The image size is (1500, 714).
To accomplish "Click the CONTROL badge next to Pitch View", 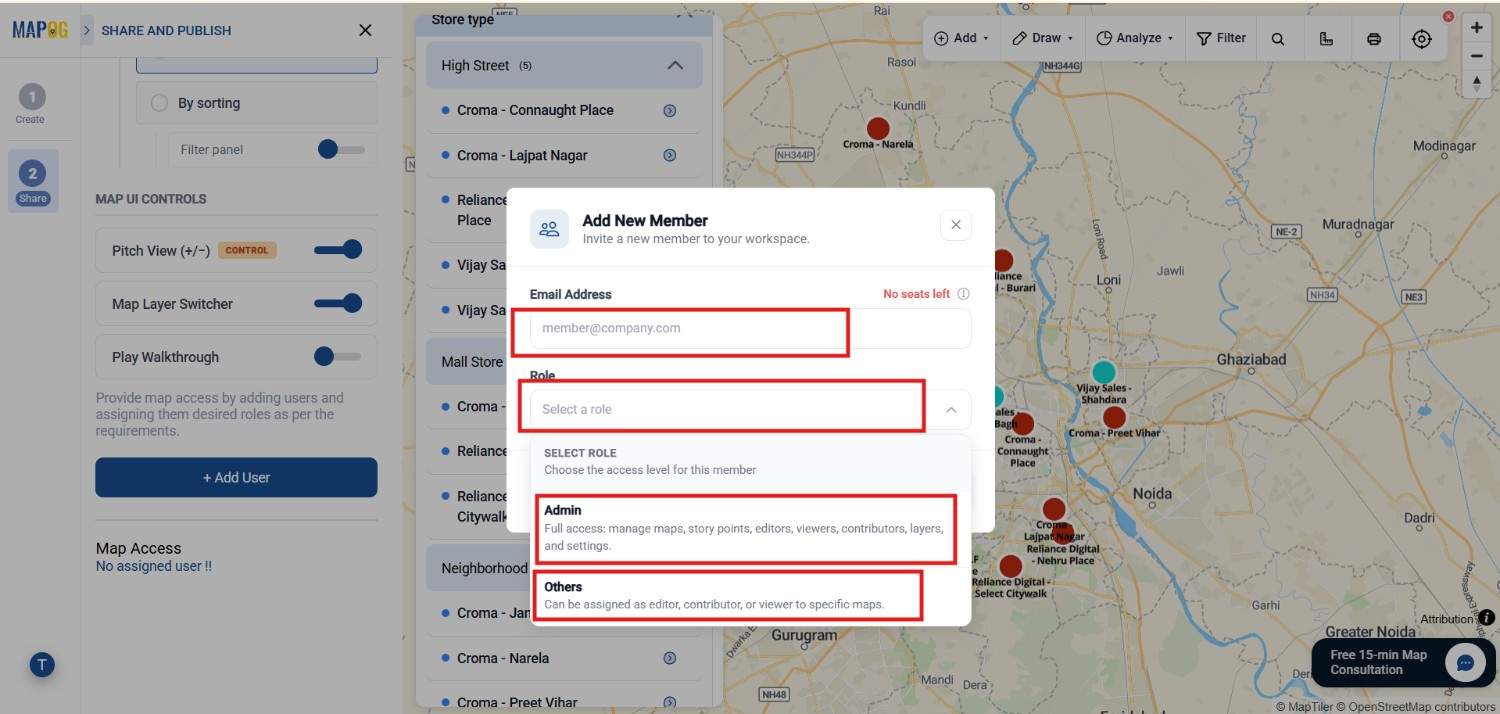I will point(247,251).
